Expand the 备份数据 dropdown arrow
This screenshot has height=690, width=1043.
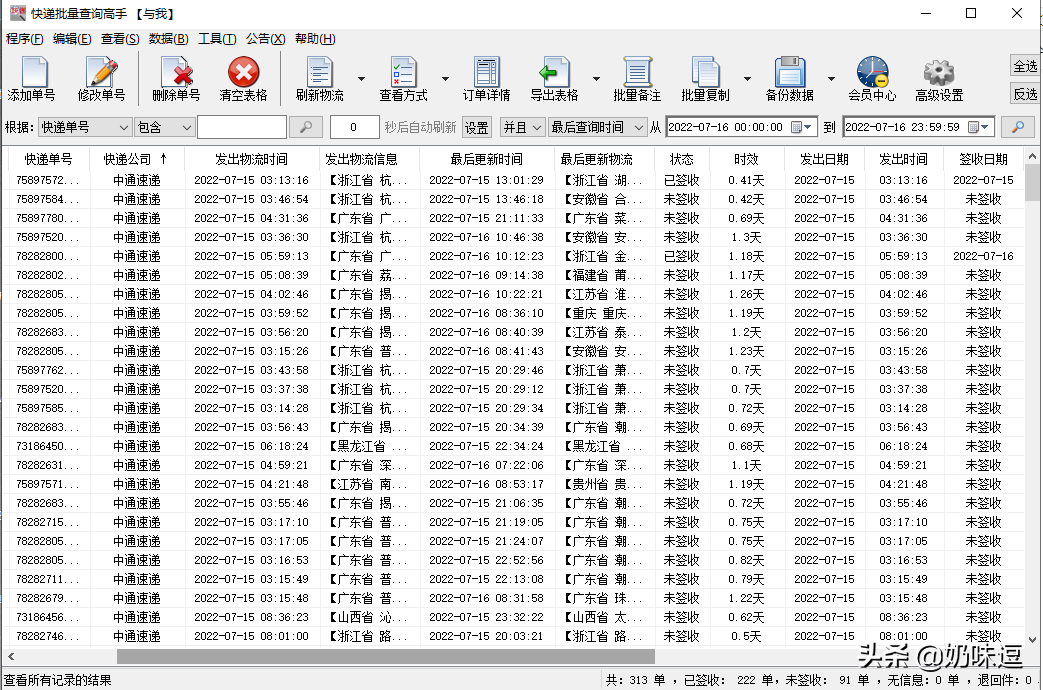831,79
